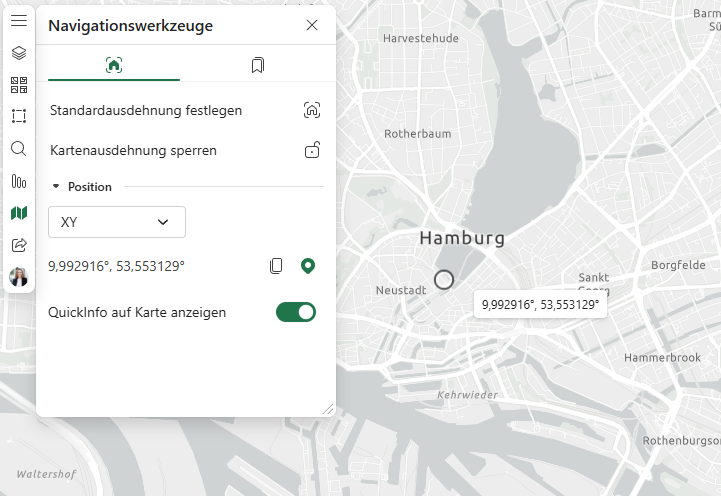Click the green location pin icon
The width and height of the screenshot is (721, 496).
click(308, 266)
